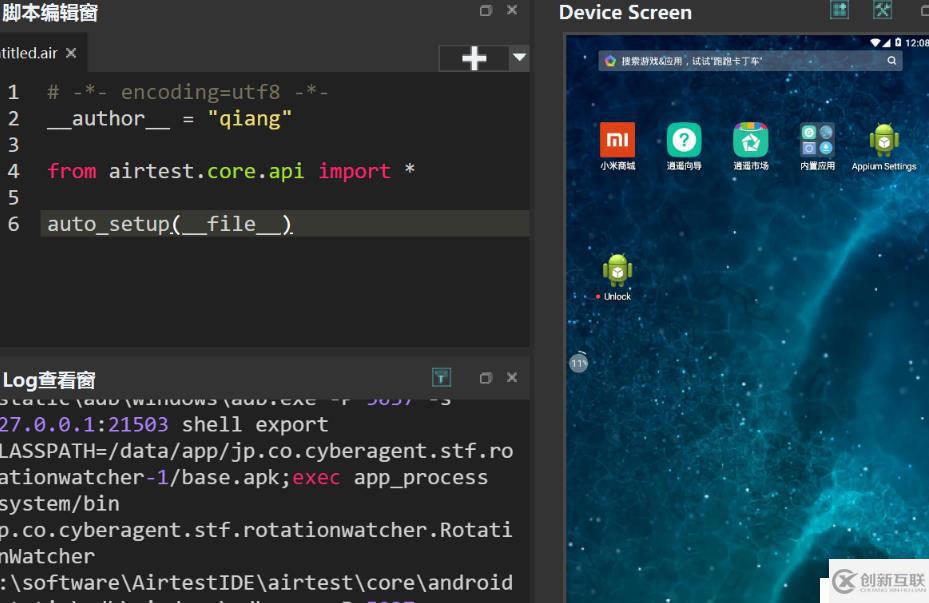
Task: Click the AirtestIDE path line in log
Action: 257,583
